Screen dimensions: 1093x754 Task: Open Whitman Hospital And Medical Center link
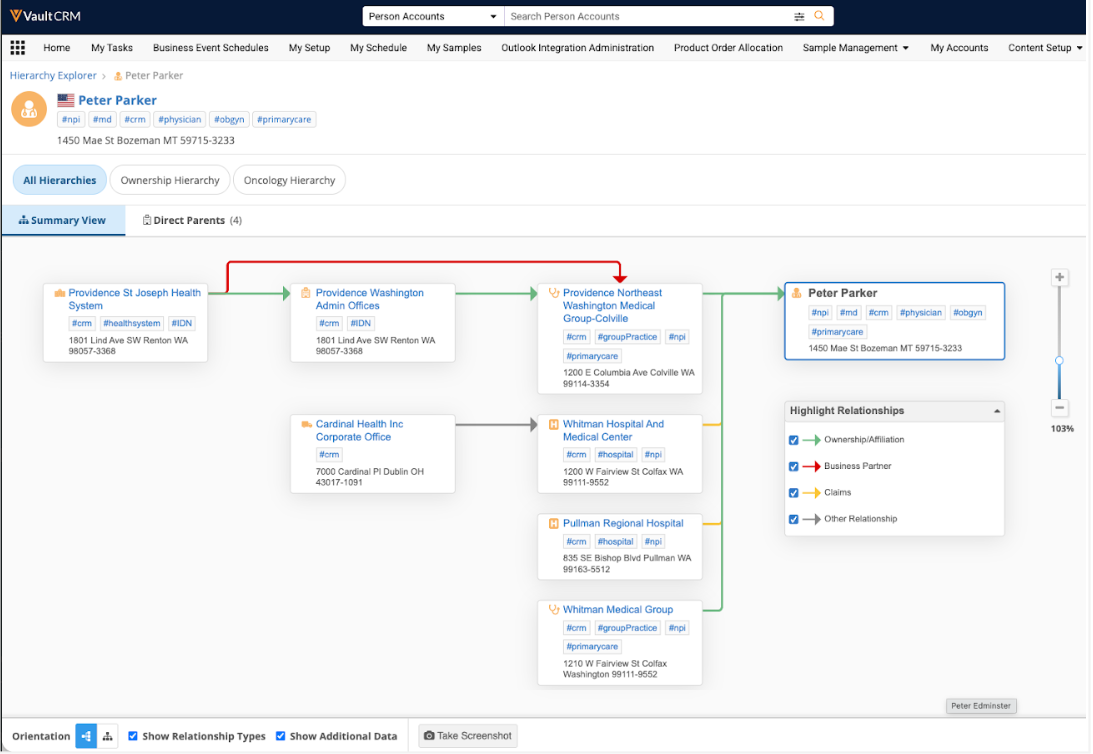click(x=613, y=430)
